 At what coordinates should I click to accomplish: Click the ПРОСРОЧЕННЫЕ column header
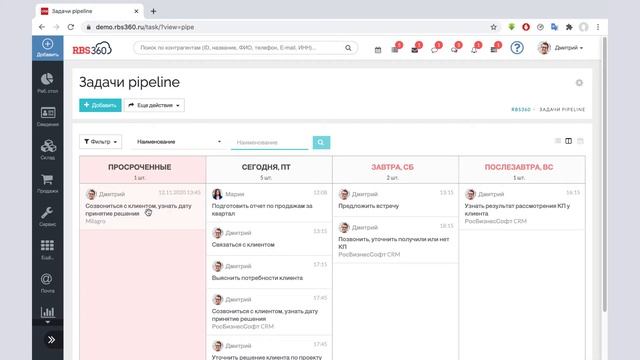(x=140, y=167)
